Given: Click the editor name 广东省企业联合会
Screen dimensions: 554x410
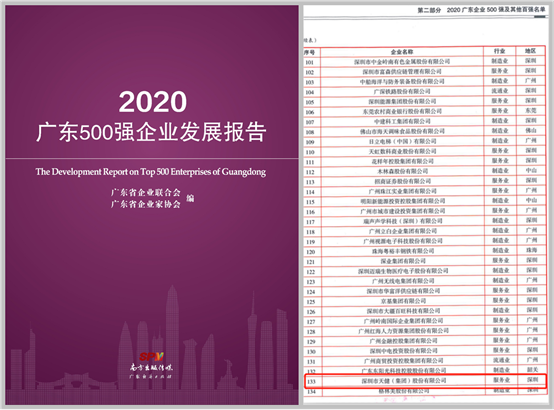Looking at the screenshot, I should 146,193.
